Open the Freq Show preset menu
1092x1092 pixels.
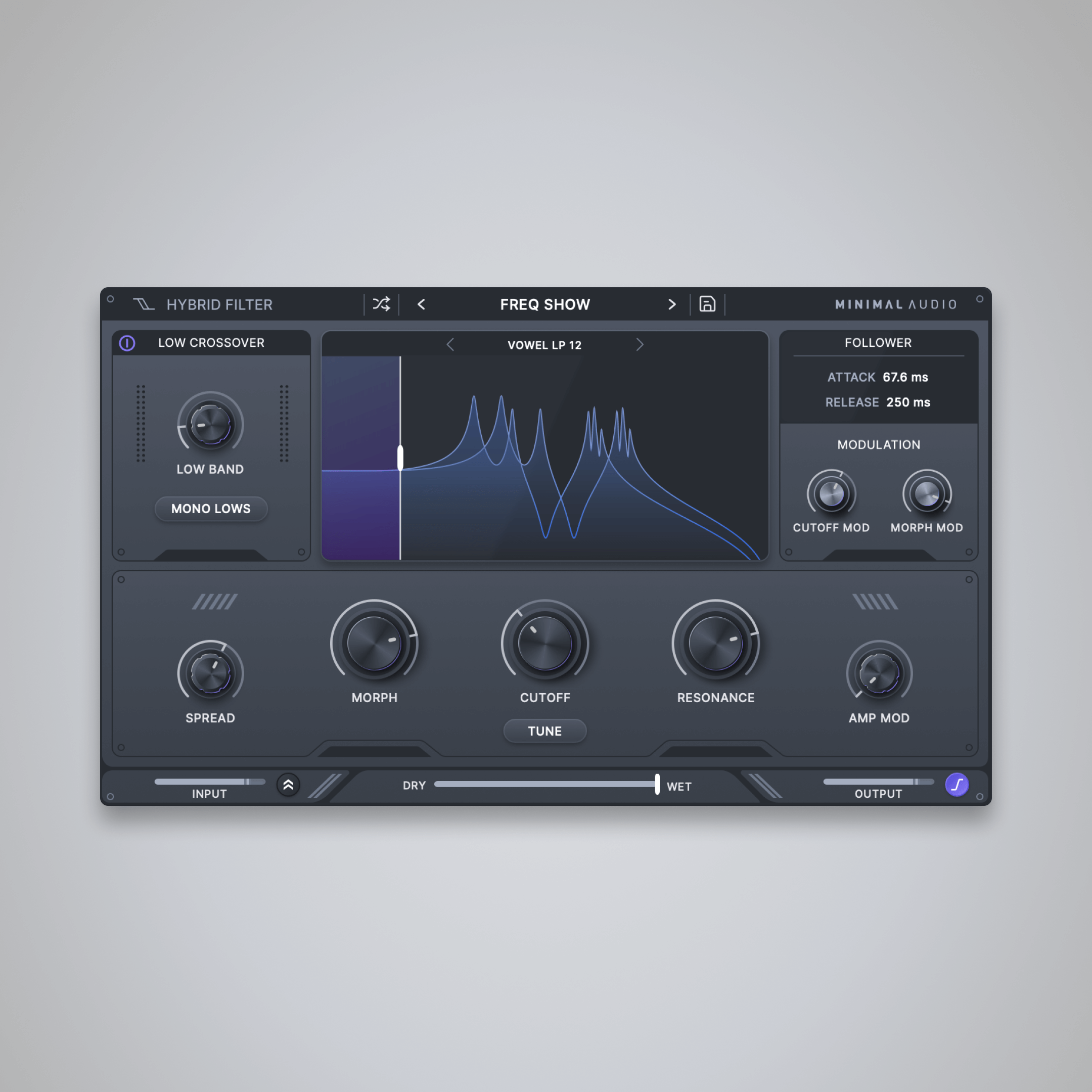[545, 305]
